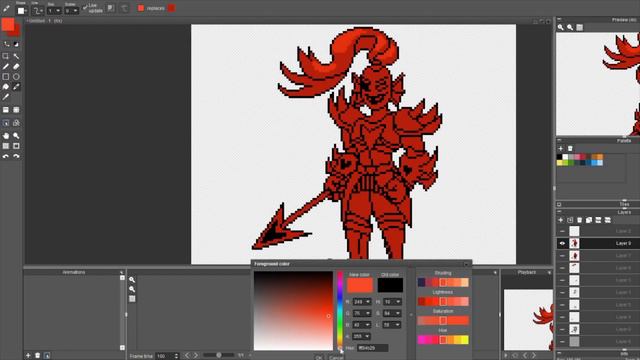Expand the Tiles panel header
The image size is (640, 360).
(x=560, y=204)
